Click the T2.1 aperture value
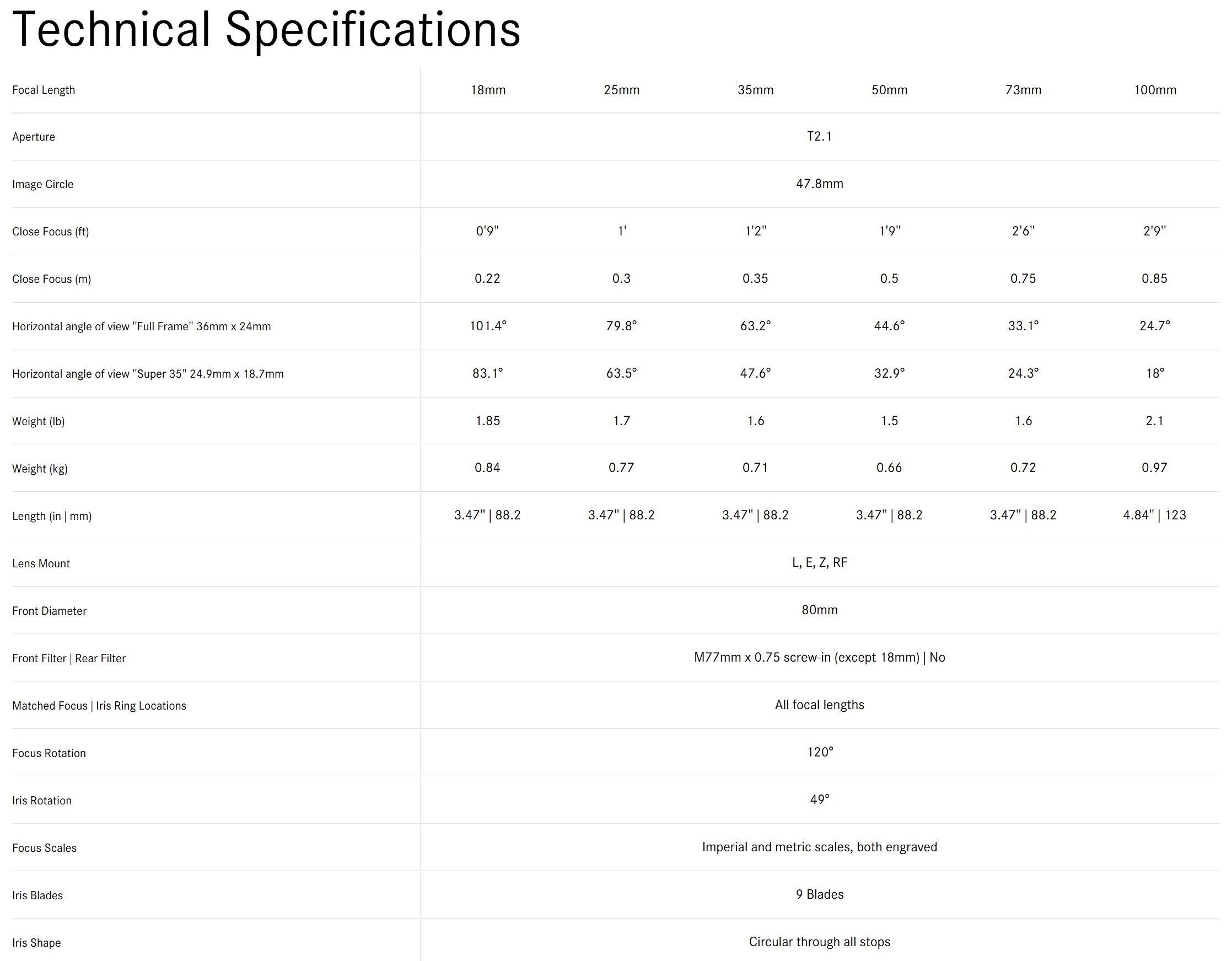 point(819,136)
